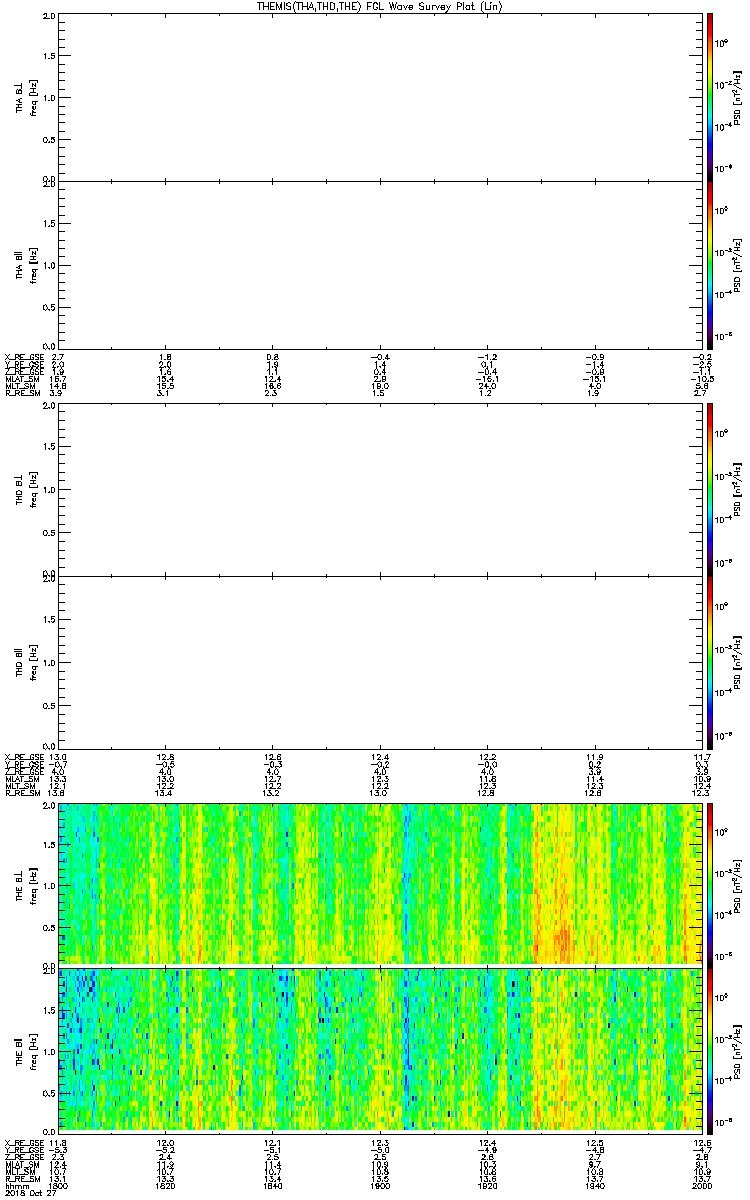Click the 1920 time tick label
Image resolution: width=750 pixels, height=1200 pixels.
[487, 1184]
